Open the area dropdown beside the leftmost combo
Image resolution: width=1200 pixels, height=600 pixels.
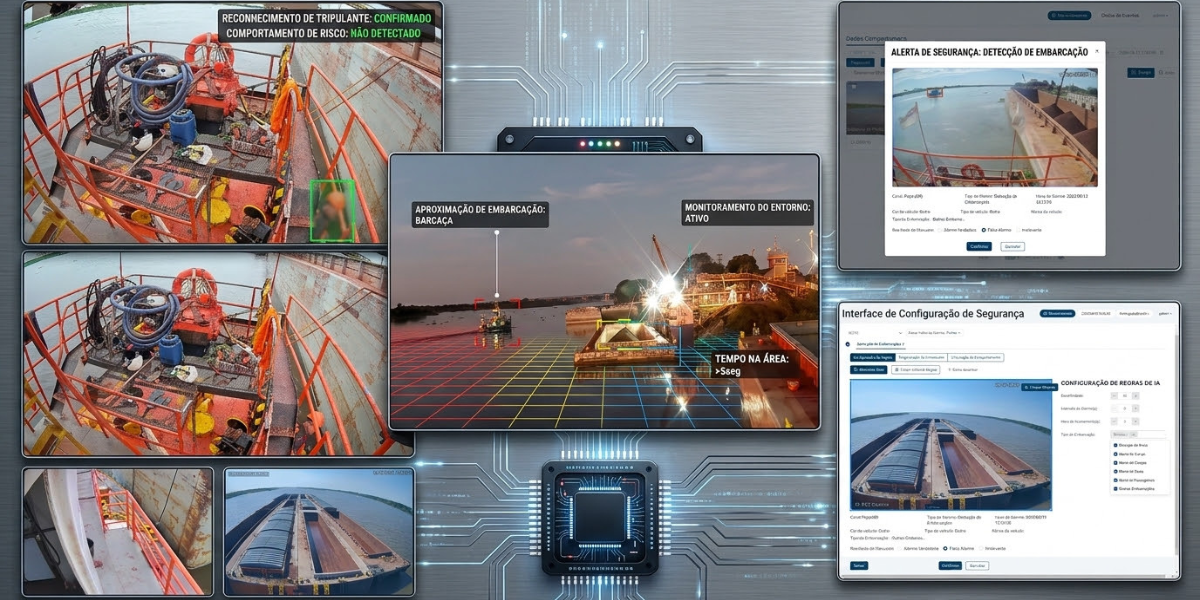tap(934, 332)
